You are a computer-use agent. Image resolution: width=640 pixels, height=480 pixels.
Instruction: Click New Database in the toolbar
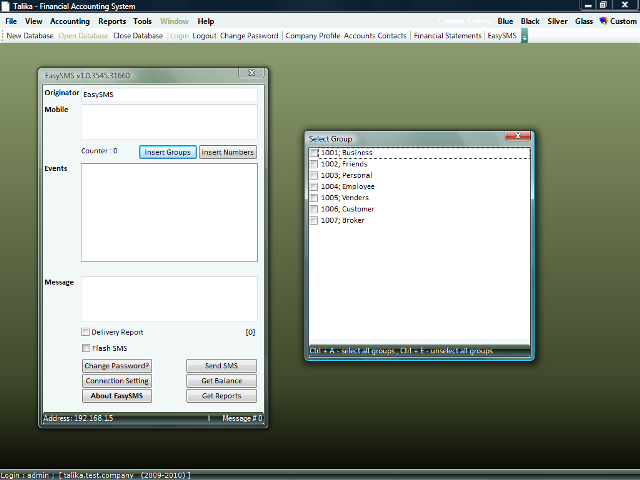(30, 35)
